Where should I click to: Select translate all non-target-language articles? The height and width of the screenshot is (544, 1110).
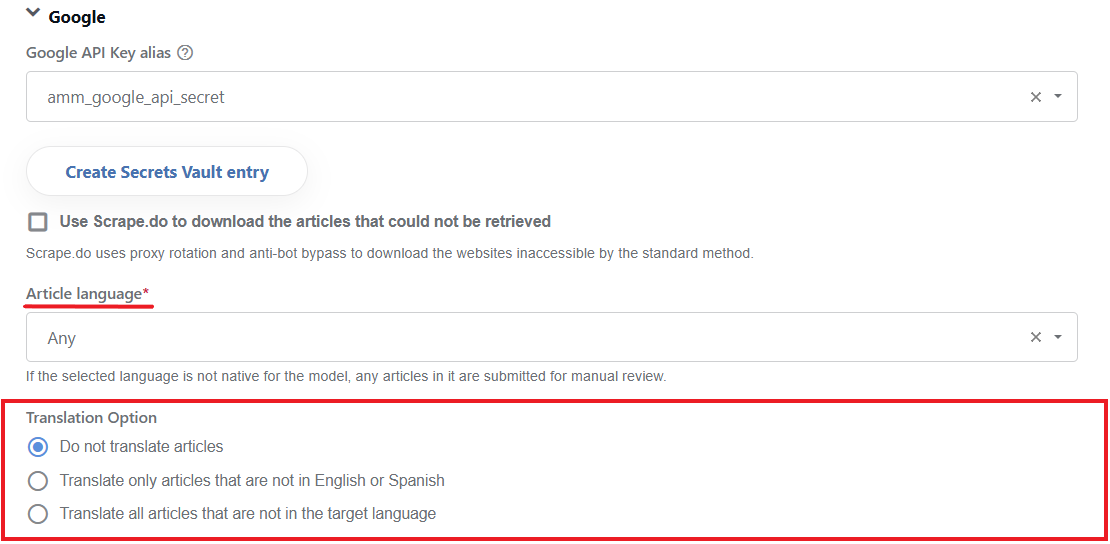tap(38, 514)
